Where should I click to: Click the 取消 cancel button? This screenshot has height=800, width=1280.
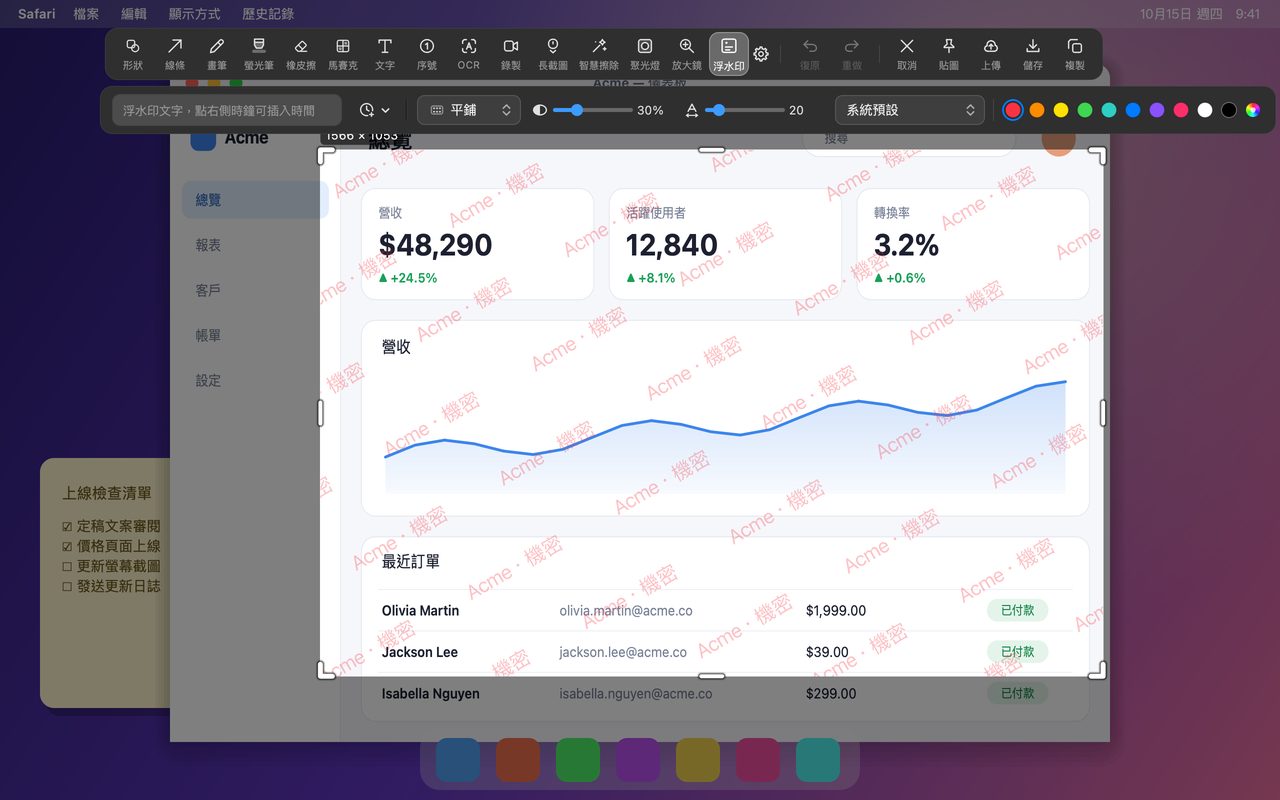click(x=907, y=54)
